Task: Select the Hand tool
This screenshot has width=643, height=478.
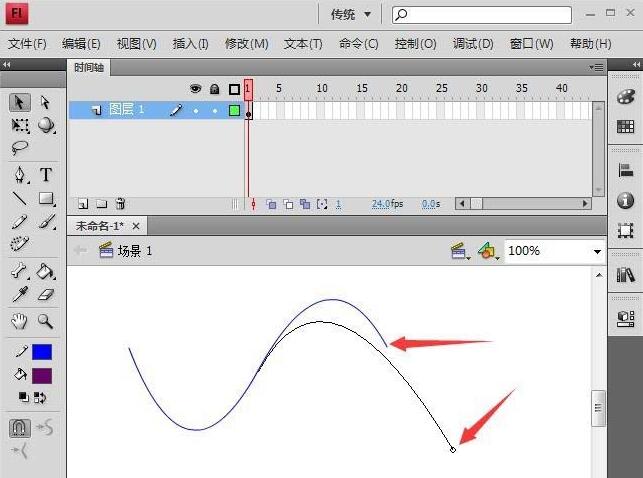Action: pos(20,321)
